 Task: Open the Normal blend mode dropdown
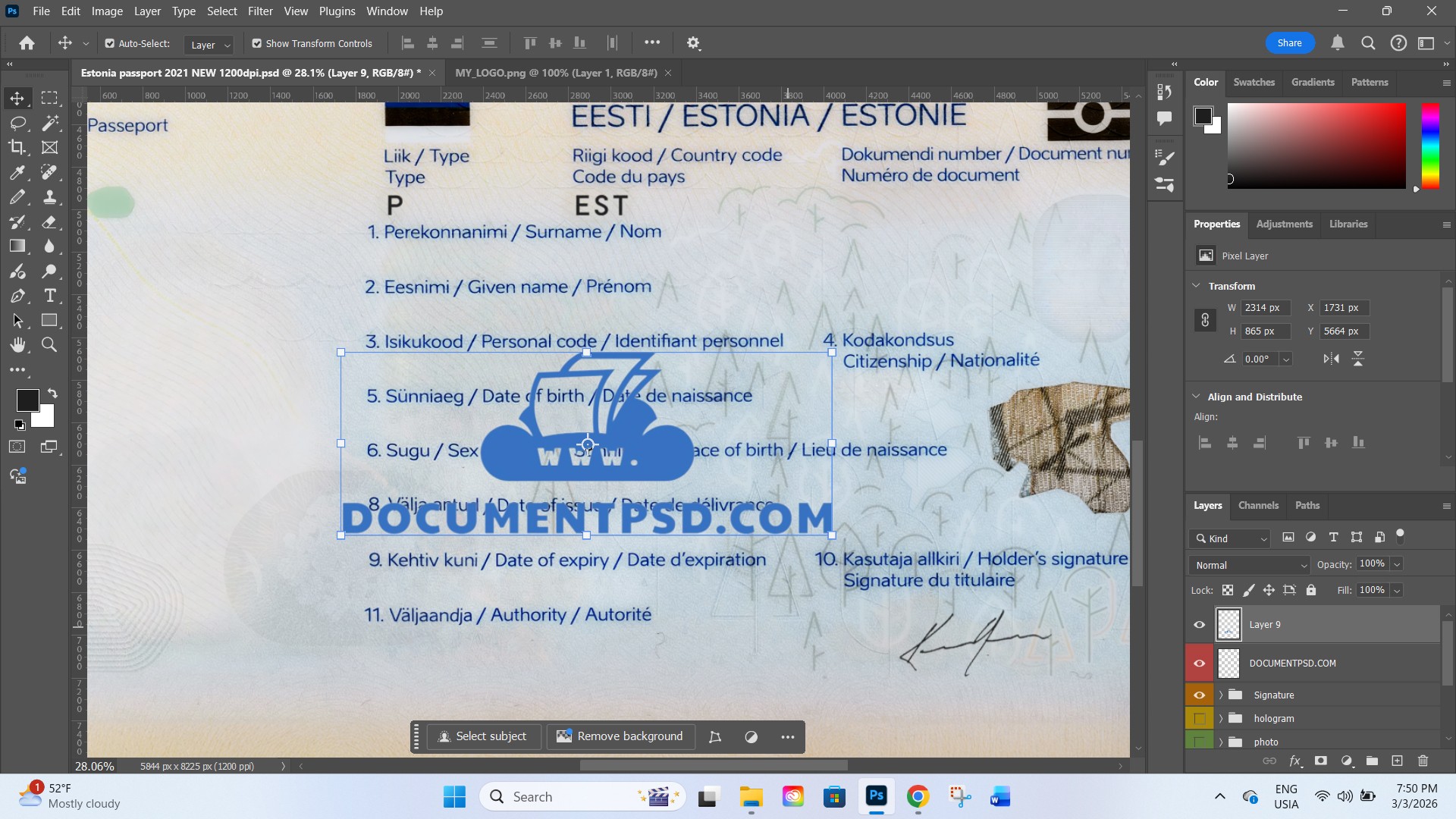(1249, 565)
